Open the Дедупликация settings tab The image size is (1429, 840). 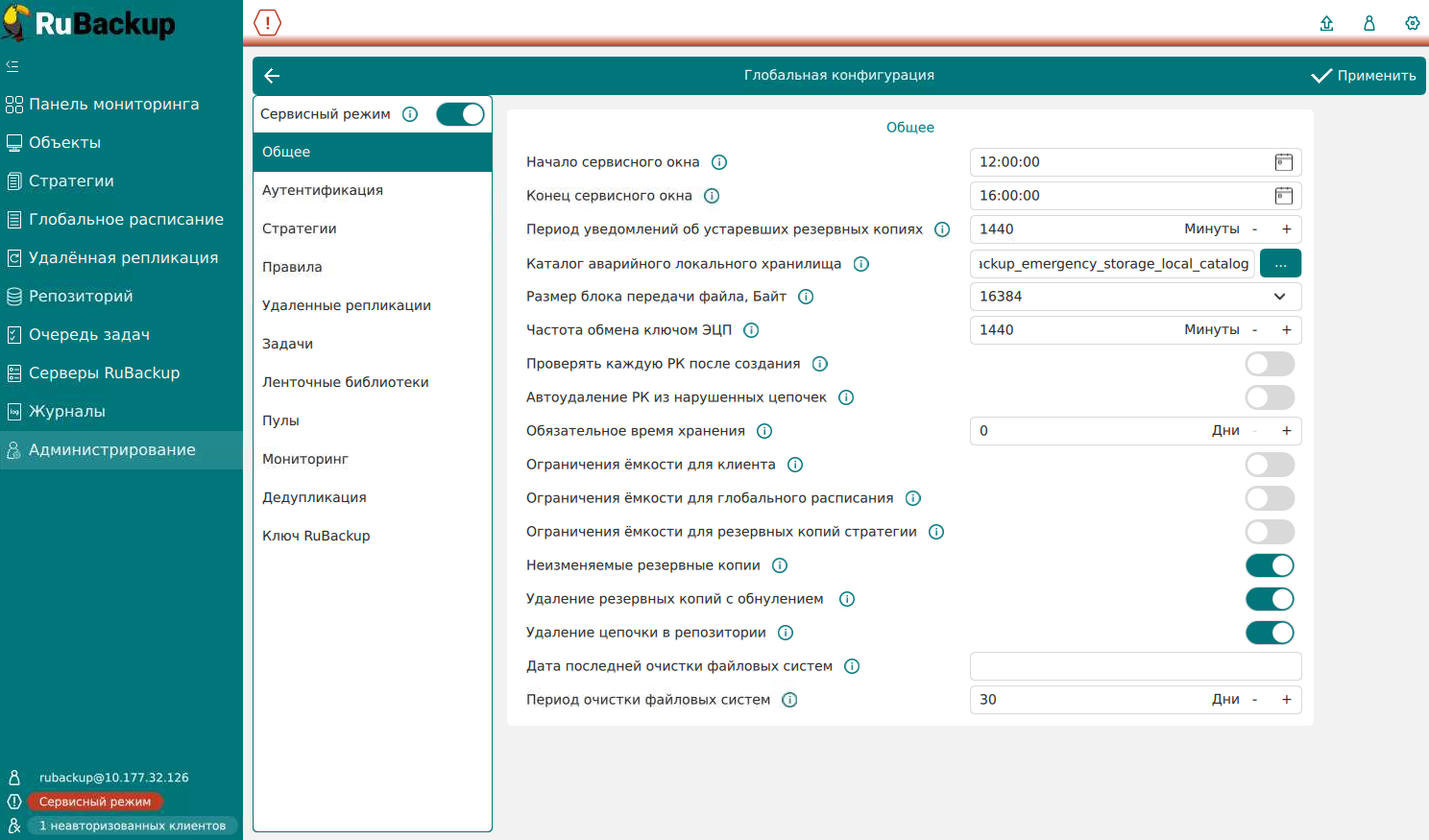(373, 498)
